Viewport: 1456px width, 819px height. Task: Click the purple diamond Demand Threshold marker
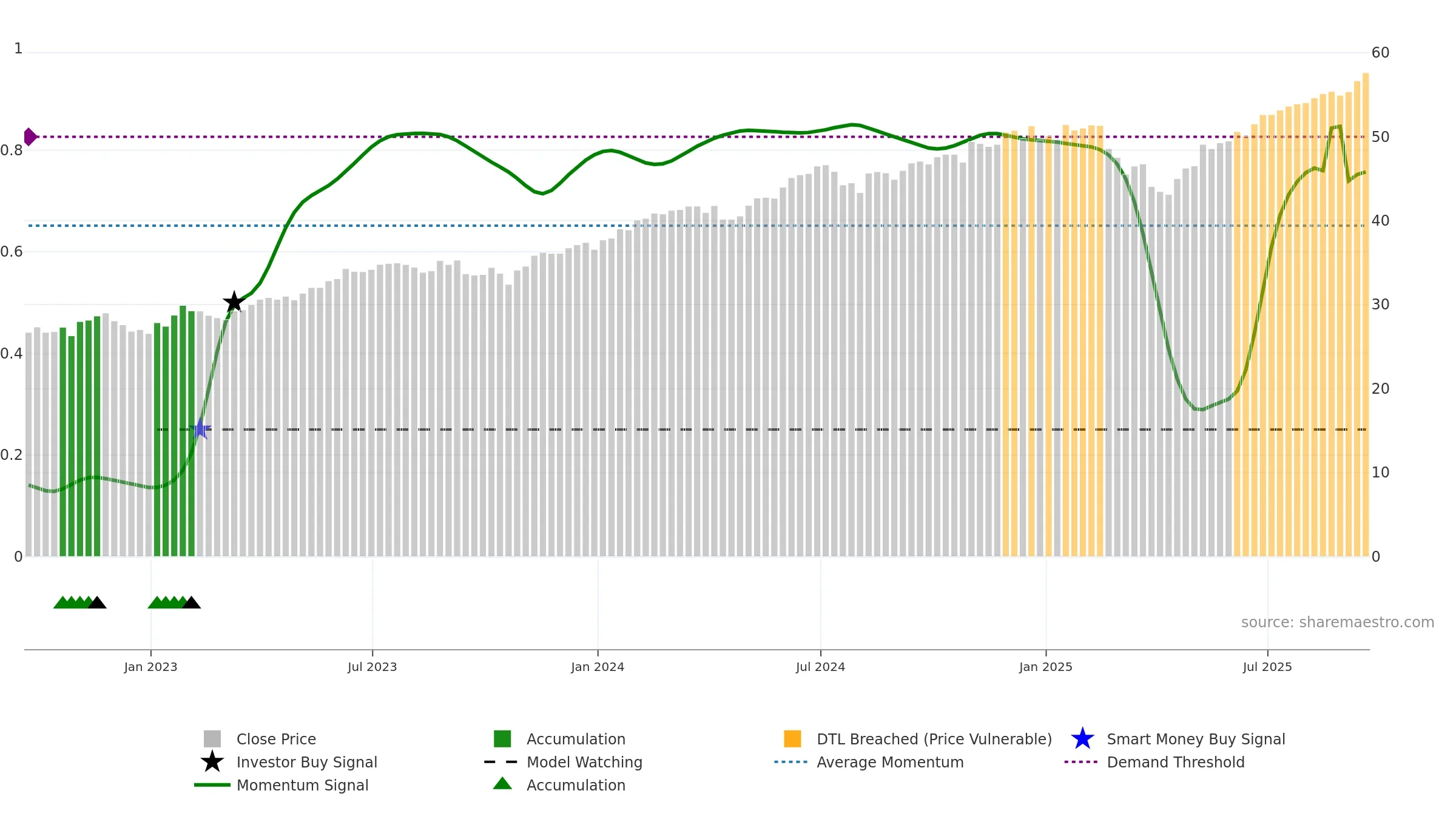pos(29,137)
